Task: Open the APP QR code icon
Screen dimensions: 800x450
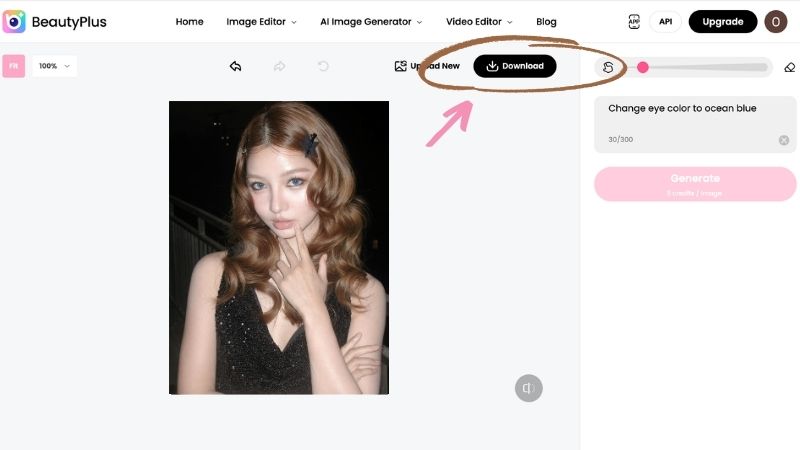Action: [634, 21]
